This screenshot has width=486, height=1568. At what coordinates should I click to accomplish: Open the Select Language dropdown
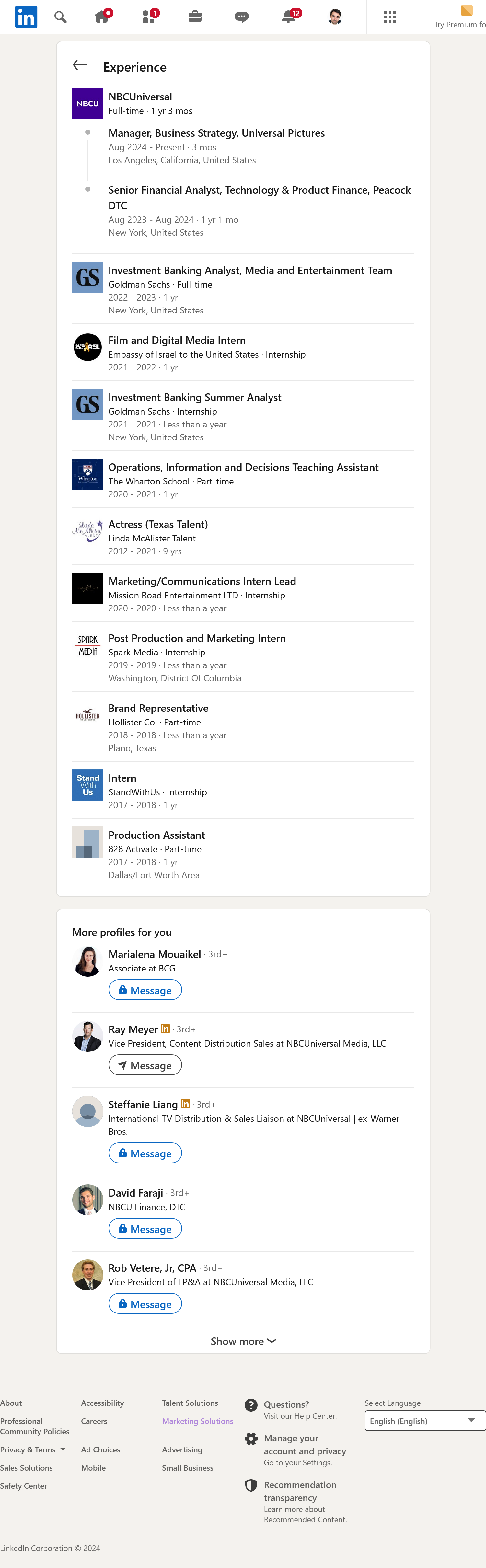424,1421
